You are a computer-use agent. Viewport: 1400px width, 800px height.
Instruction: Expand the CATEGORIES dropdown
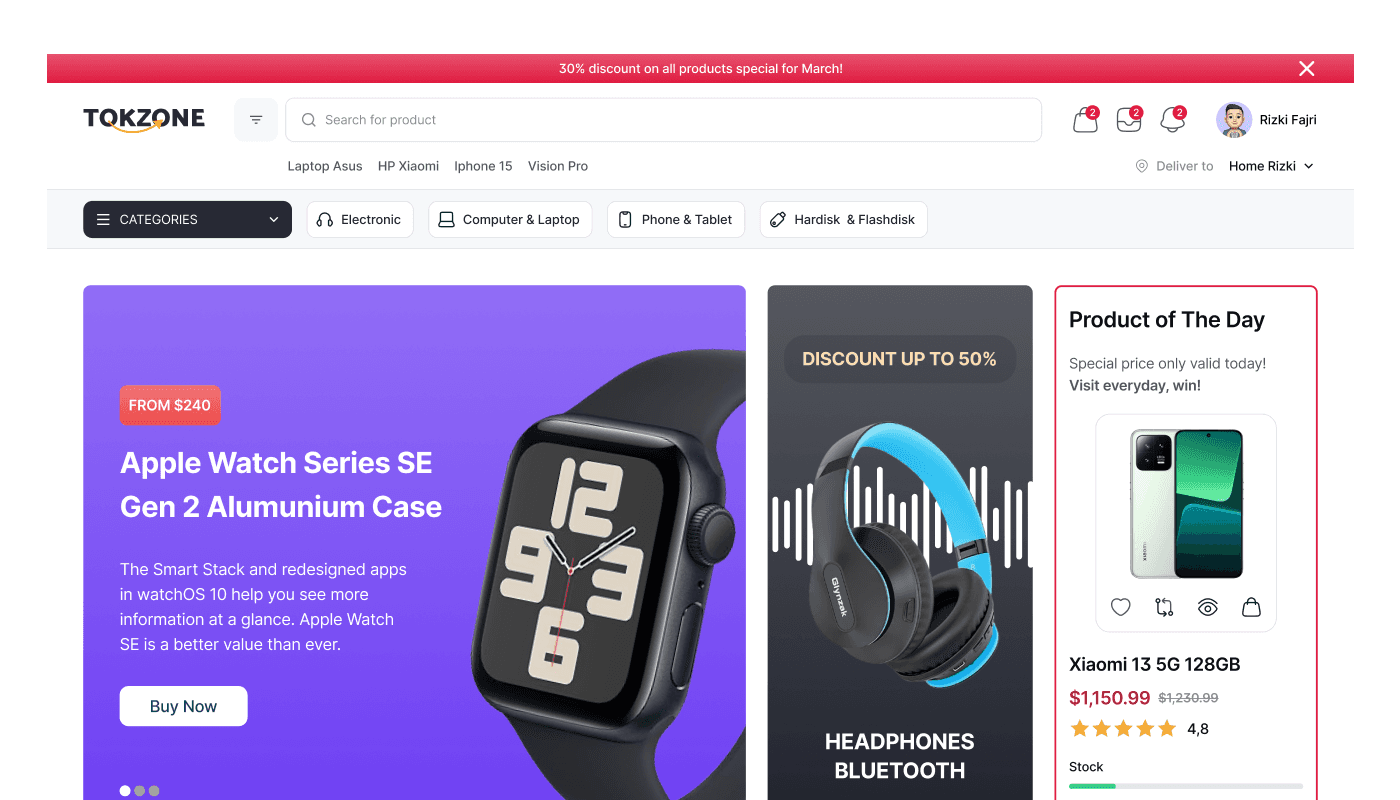coord(187,220)
